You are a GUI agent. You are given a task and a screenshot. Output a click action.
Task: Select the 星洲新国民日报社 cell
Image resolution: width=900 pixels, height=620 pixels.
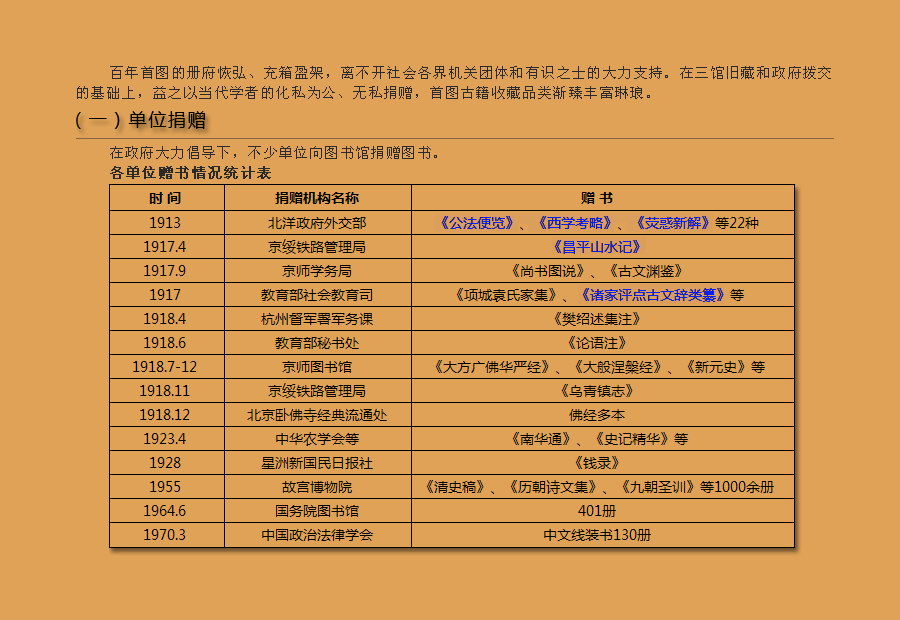coord(317,463)
